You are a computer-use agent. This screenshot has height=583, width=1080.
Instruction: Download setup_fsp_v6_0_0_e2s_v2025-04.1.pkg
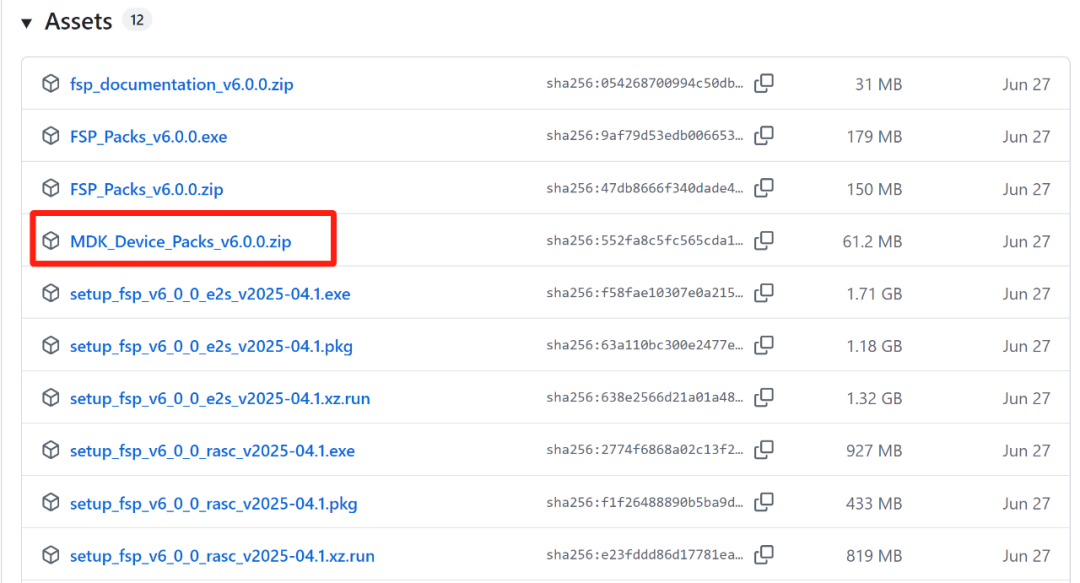(211, 346)
